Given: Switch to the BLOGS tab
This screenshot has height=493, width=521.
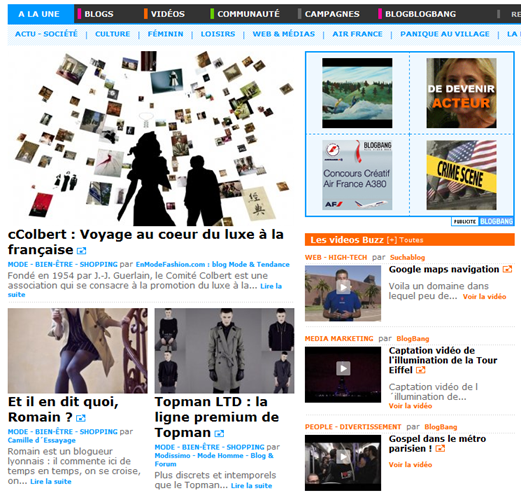Looking at the screenshot, I should (99, 14).
